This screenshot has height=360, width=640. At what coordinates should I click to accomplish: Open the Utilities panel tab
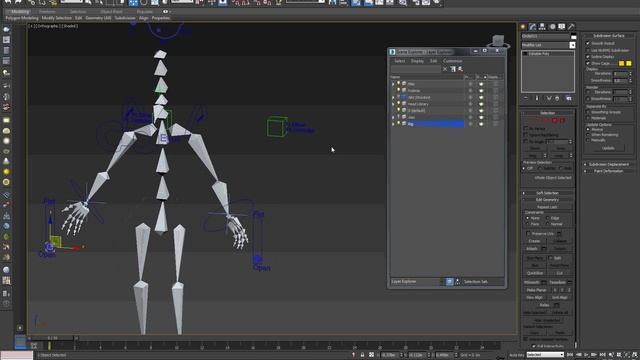pos(571,27)
